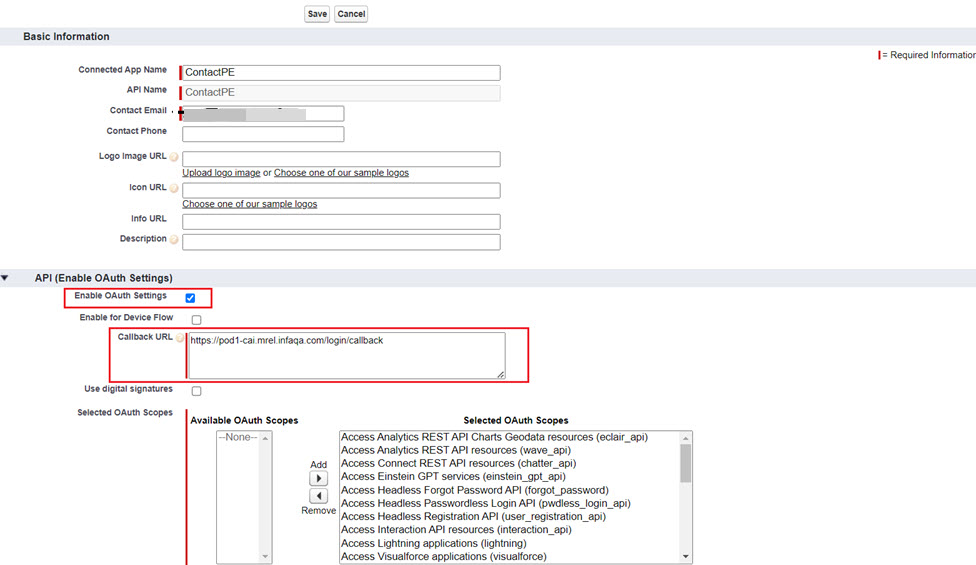Select the eclair_api scope entry
This screenshot has height=565, width=976.
pyautogui.click(x=494, y=437)
